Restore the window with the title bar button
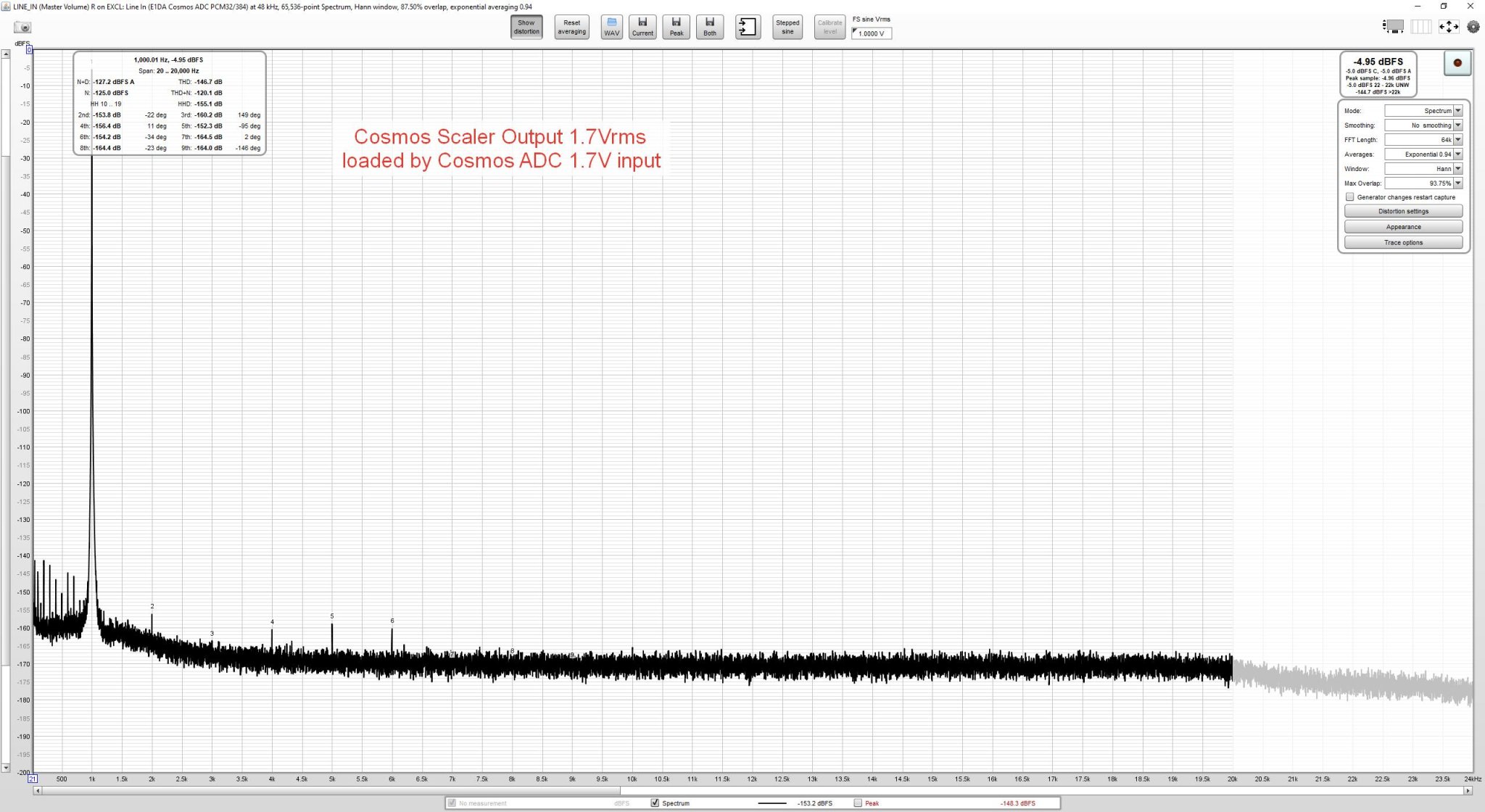 1444,7
